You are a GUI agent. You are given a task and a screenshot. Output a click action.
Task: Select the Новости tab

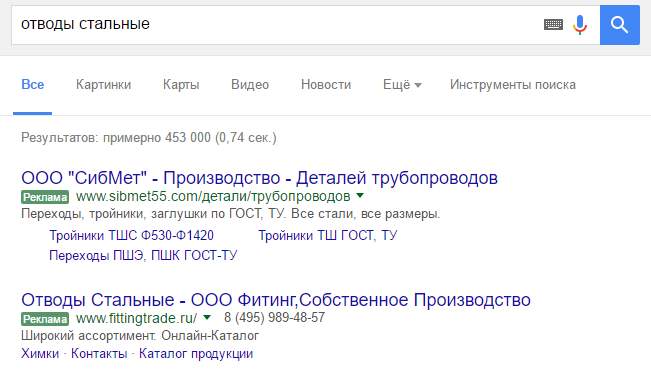[326, 85]
